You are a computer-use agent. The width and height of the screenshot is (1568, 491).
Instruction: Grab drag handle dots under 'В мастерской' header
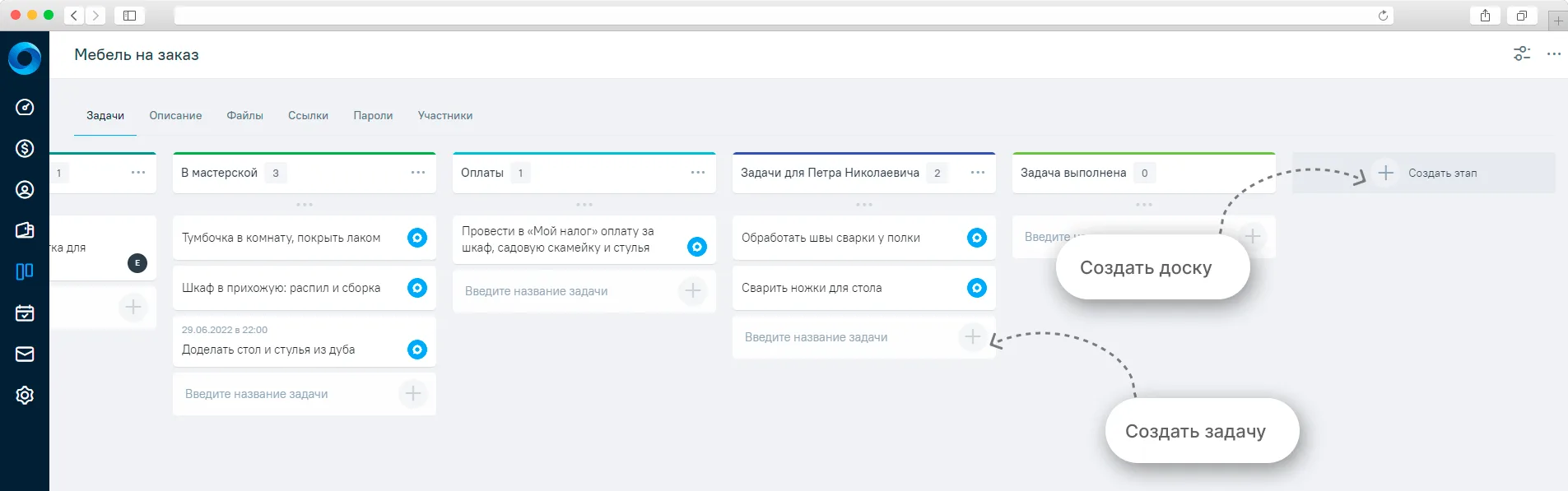tap(305, 204)
